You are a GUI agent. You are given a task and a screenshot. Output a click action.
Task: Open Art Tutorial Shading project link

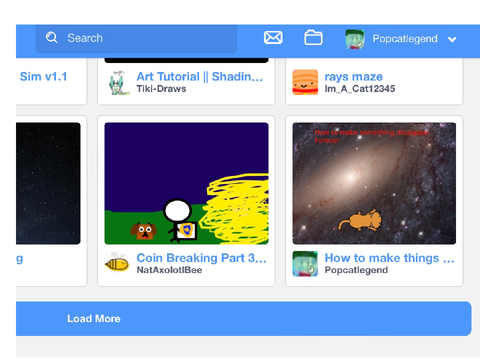point(200,76)
